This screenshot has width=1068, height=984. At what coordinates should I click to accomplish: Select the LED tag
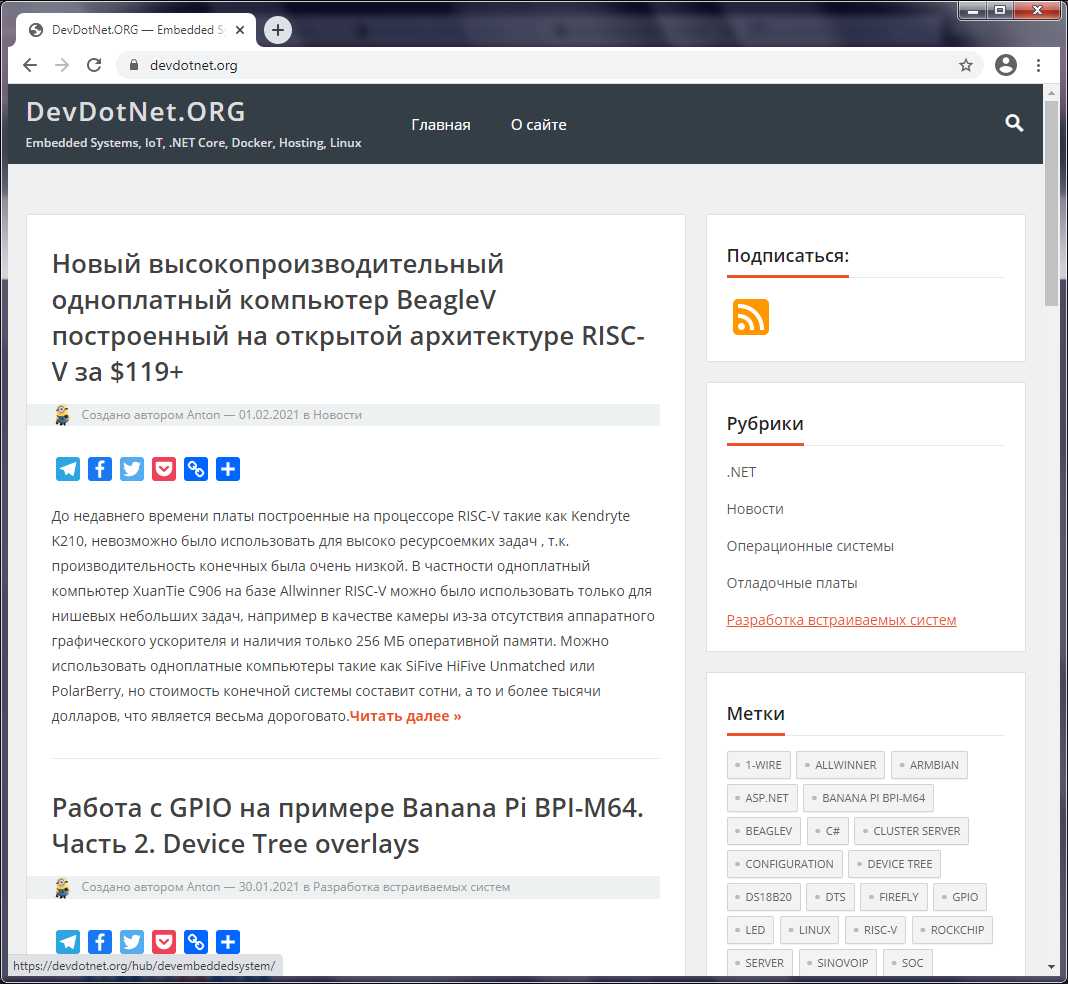751,930
